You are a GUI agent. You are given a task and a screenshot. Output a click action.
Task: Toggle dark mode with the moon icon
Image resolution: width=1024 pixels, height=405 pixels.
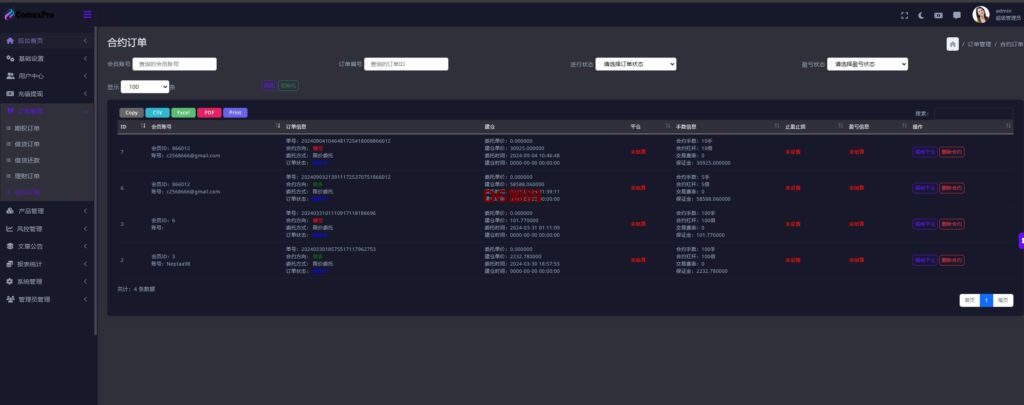point(921,15)
